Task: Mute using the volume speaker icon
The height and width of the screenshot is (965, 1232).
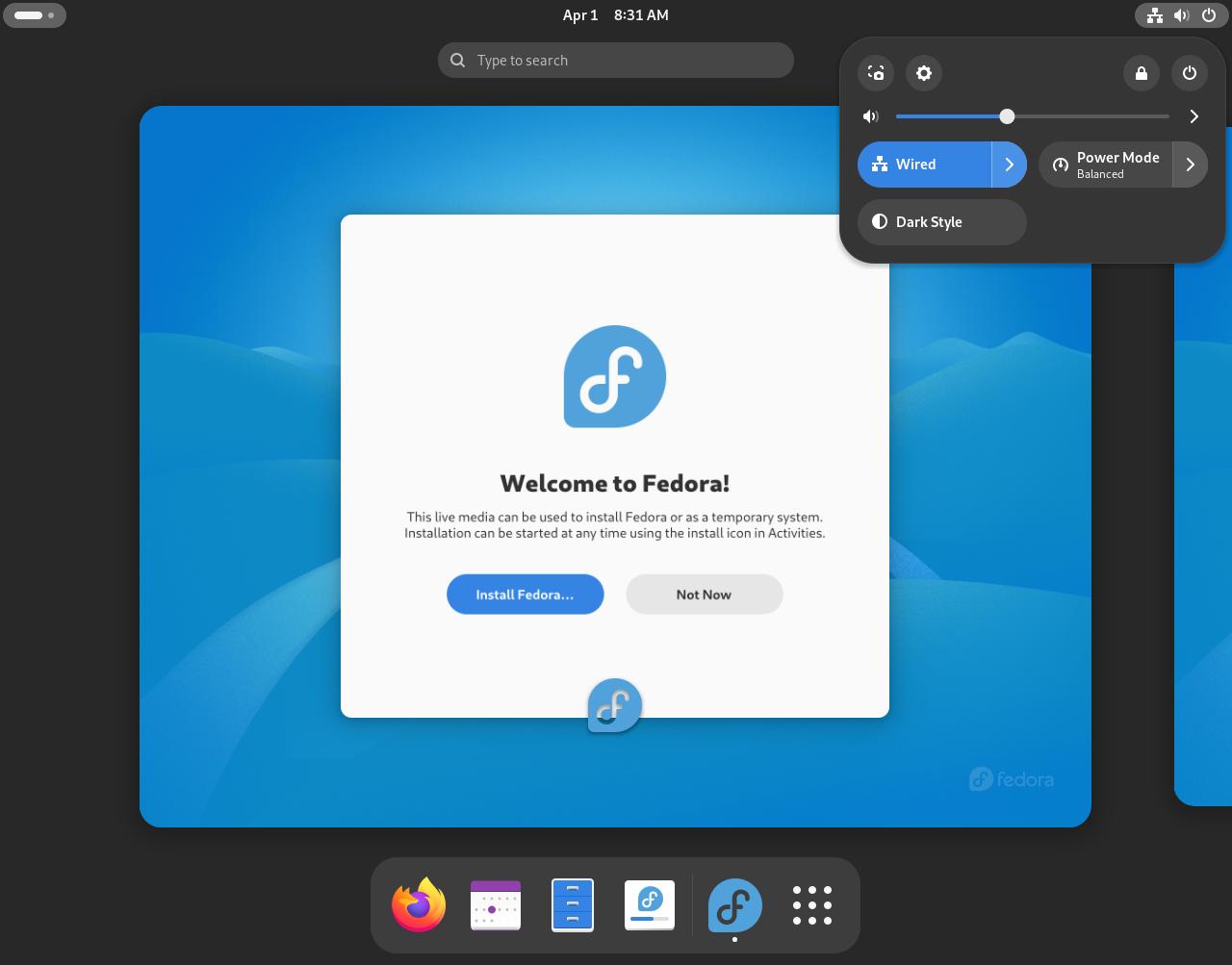Action: (x=871, y=116)
